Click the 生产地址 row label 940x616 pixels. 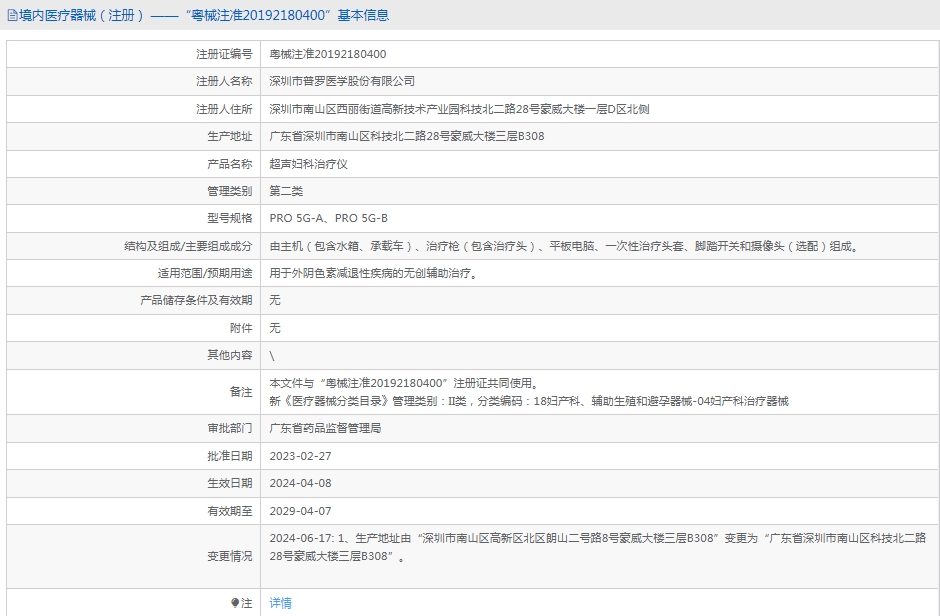(231, 136)
